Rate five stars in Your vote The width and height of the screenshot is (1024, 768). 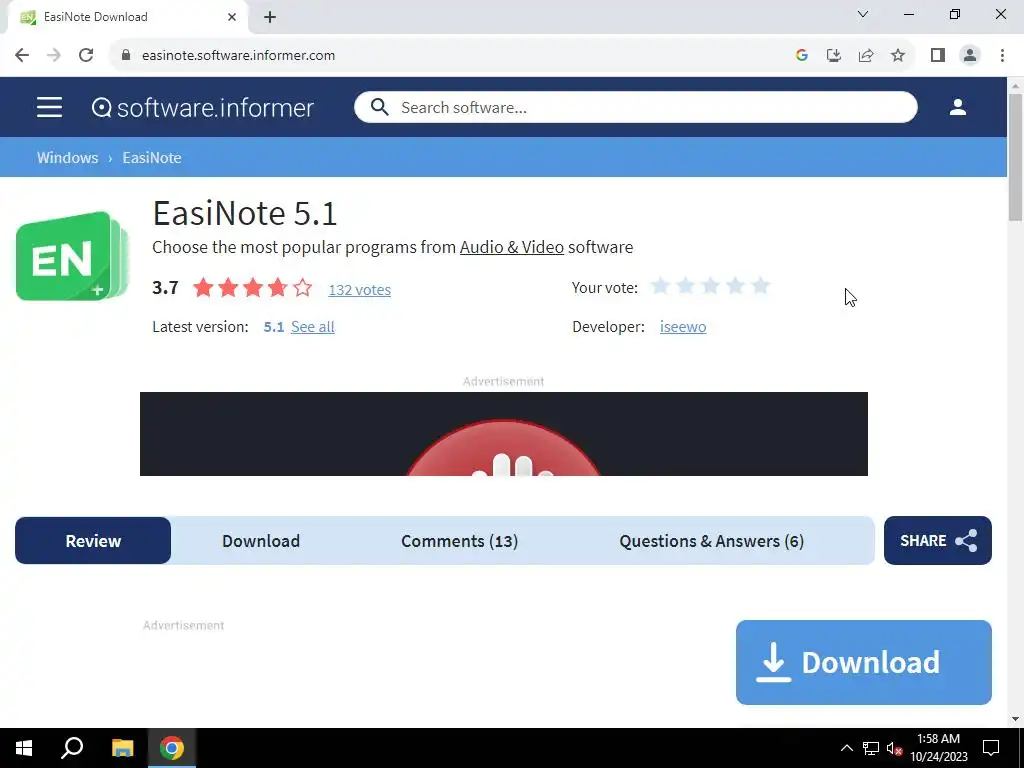(760, 286)
